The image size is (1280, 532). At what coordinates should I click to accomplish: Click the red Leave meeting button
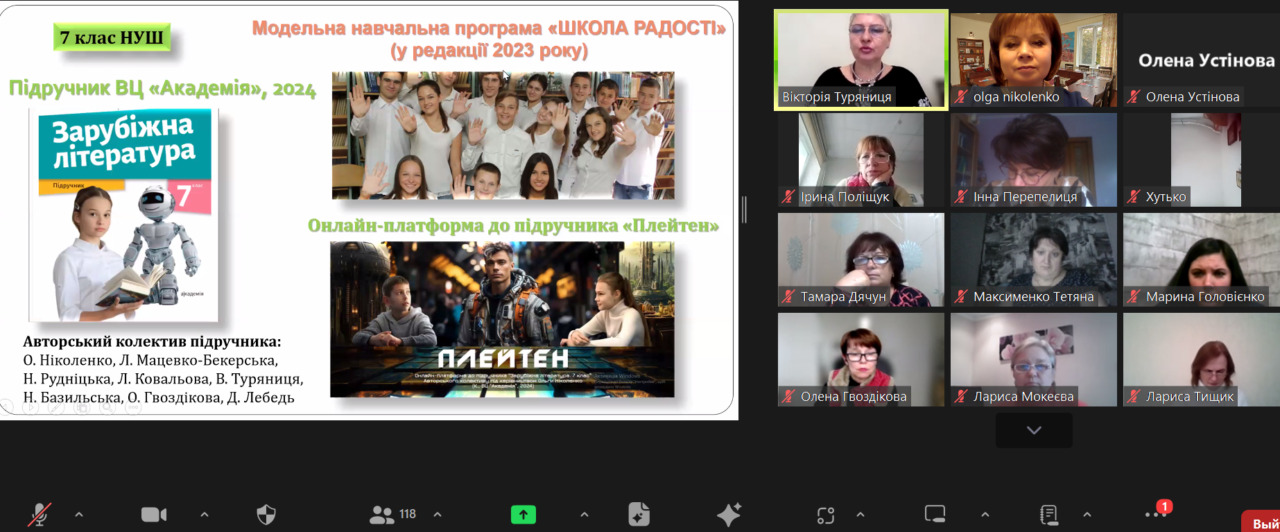click(1260, 522)
